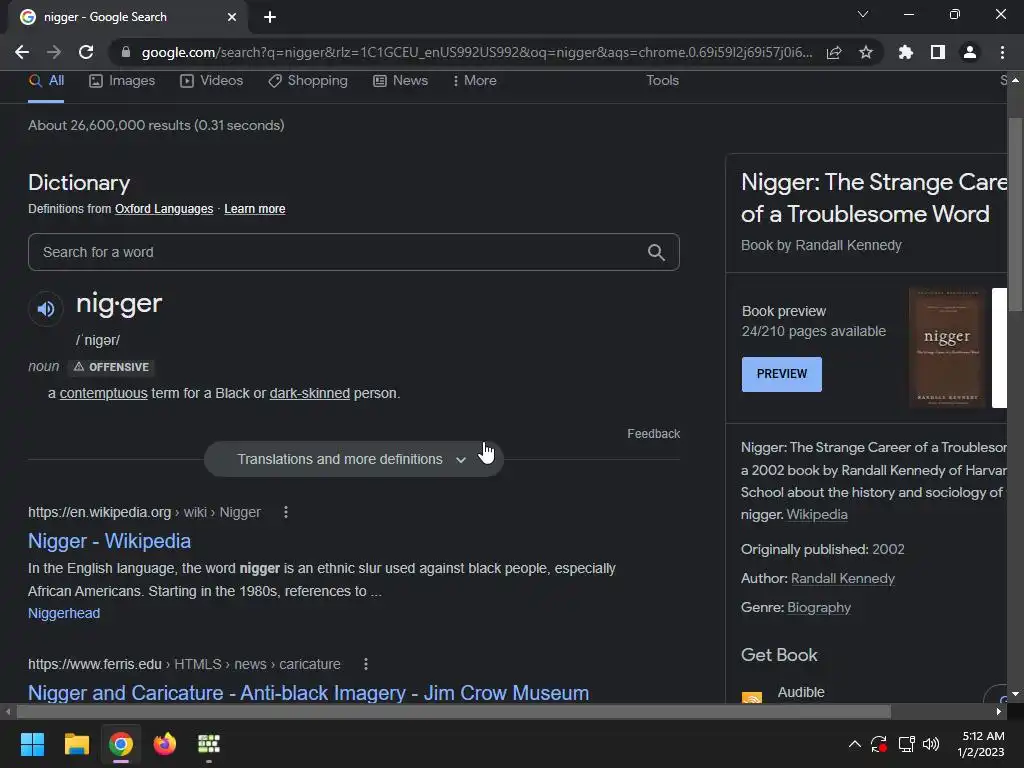Open the volume control in the tray
Screen dimensions: 1024x768
pos(931,744)
